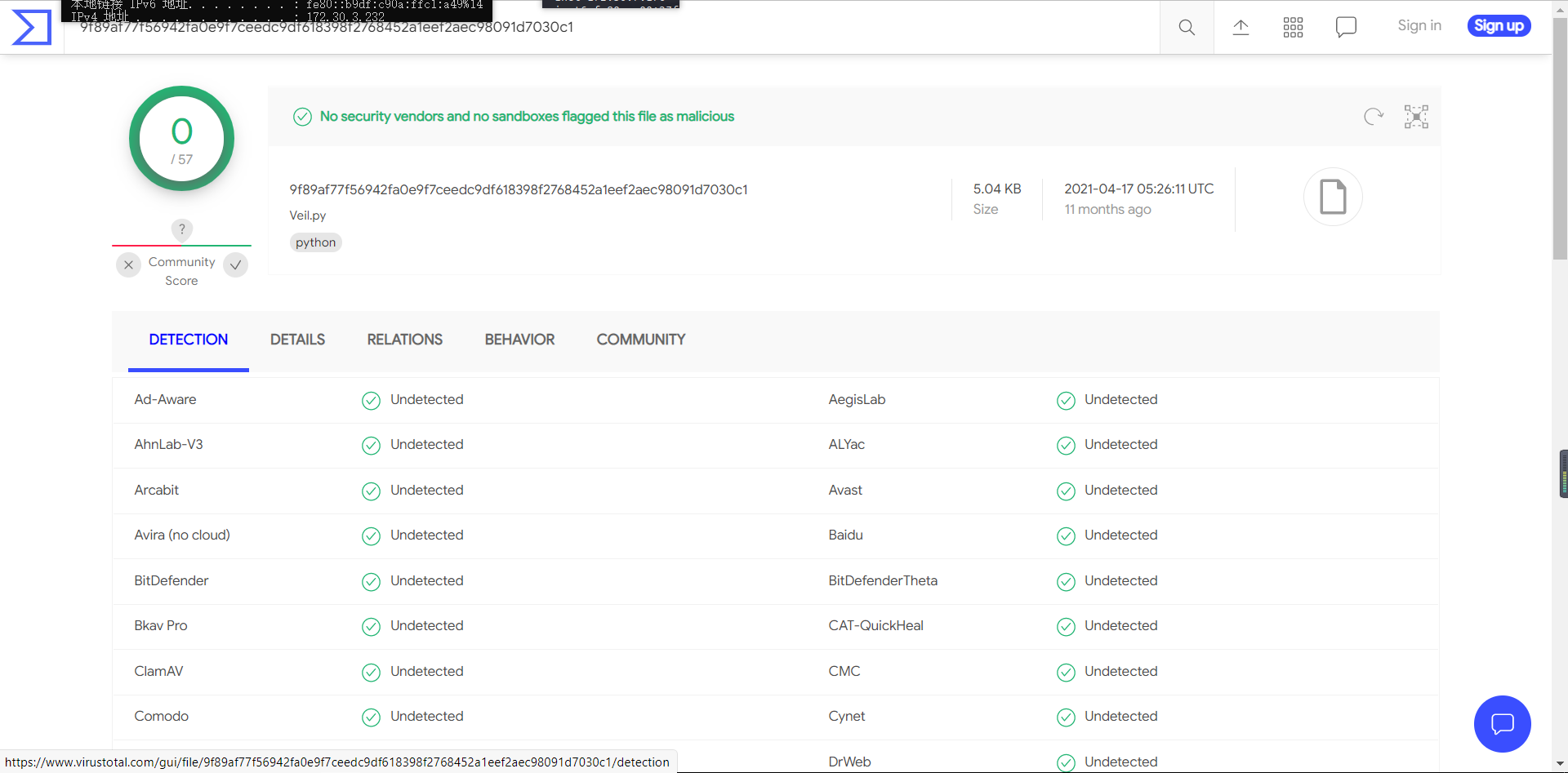The image size is (1568, 773).
Task: Click the reanalyze file icon
Action: 1374,117
